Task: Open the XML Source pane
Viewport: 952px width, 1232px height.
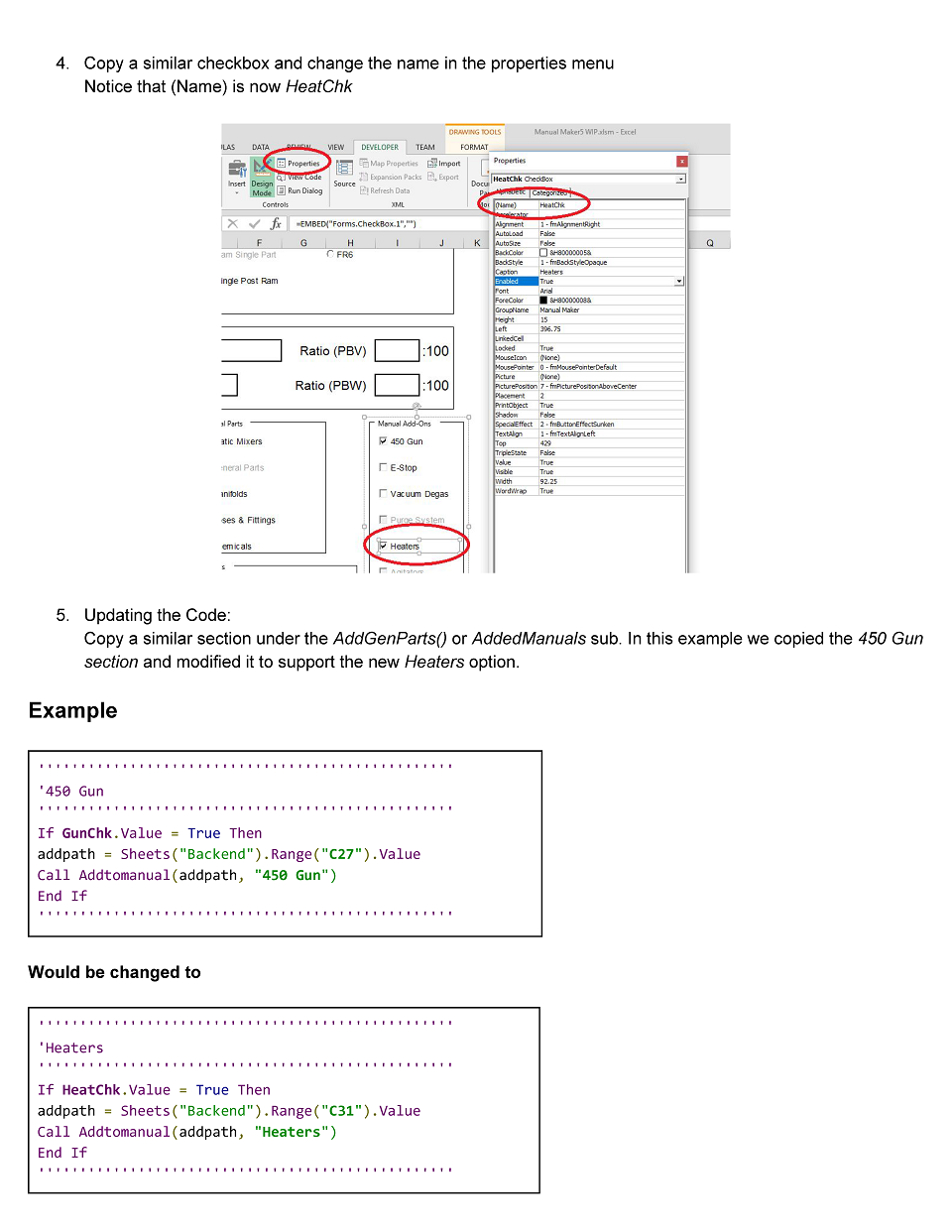Action: 344,172
